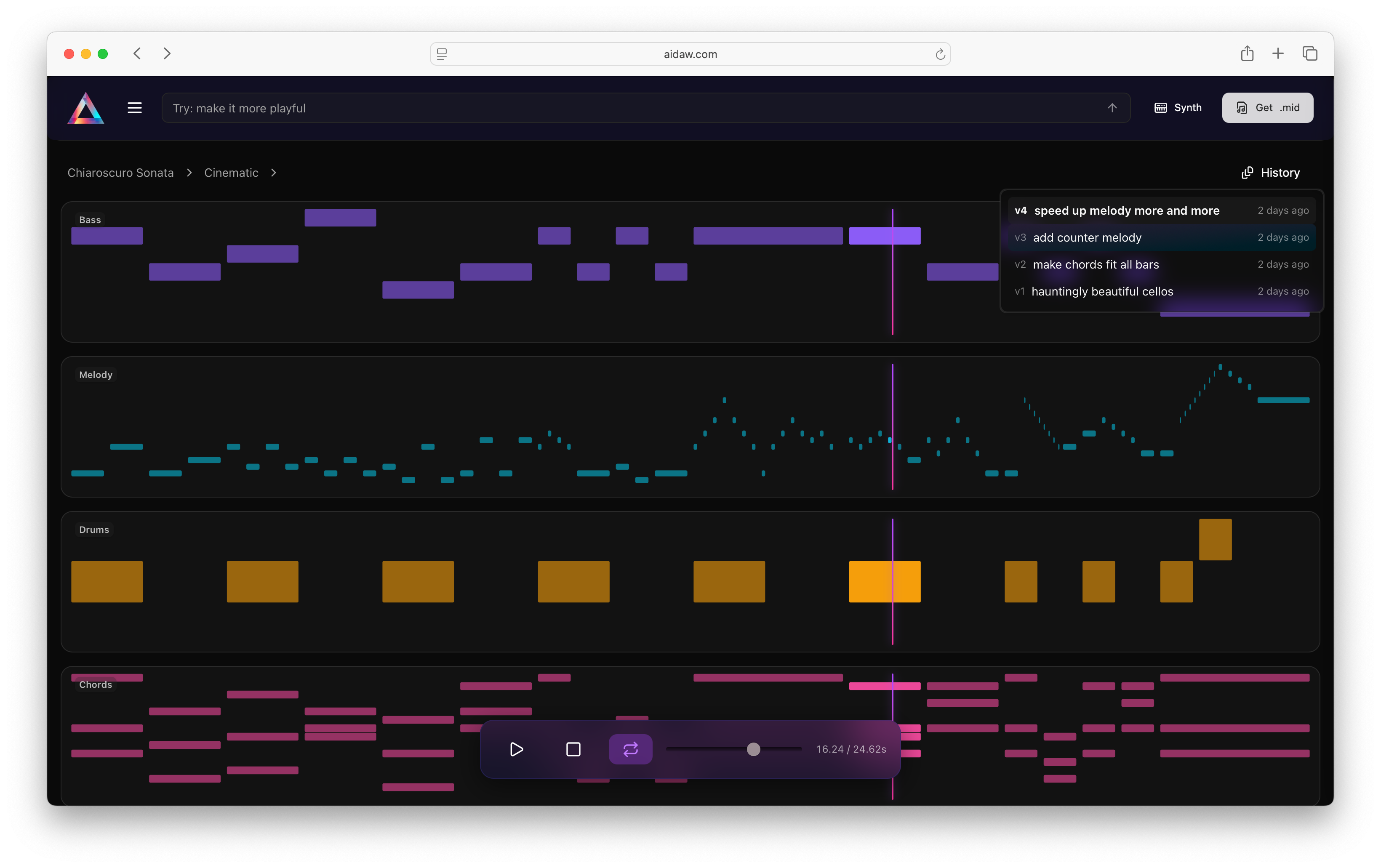The height and width of the screenshot is (868, 1381).
Task: Toggle the loop playback button
Action: (x=630, y=749)
